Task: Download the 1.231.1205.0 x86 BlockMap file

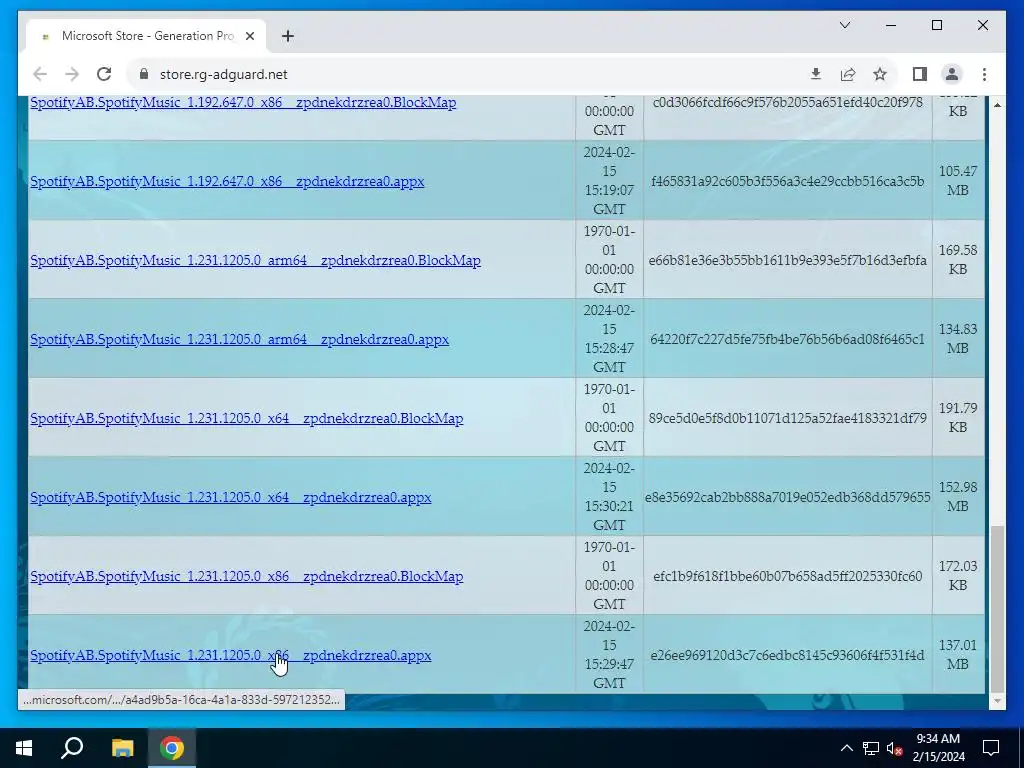Action: coord(247,577)
